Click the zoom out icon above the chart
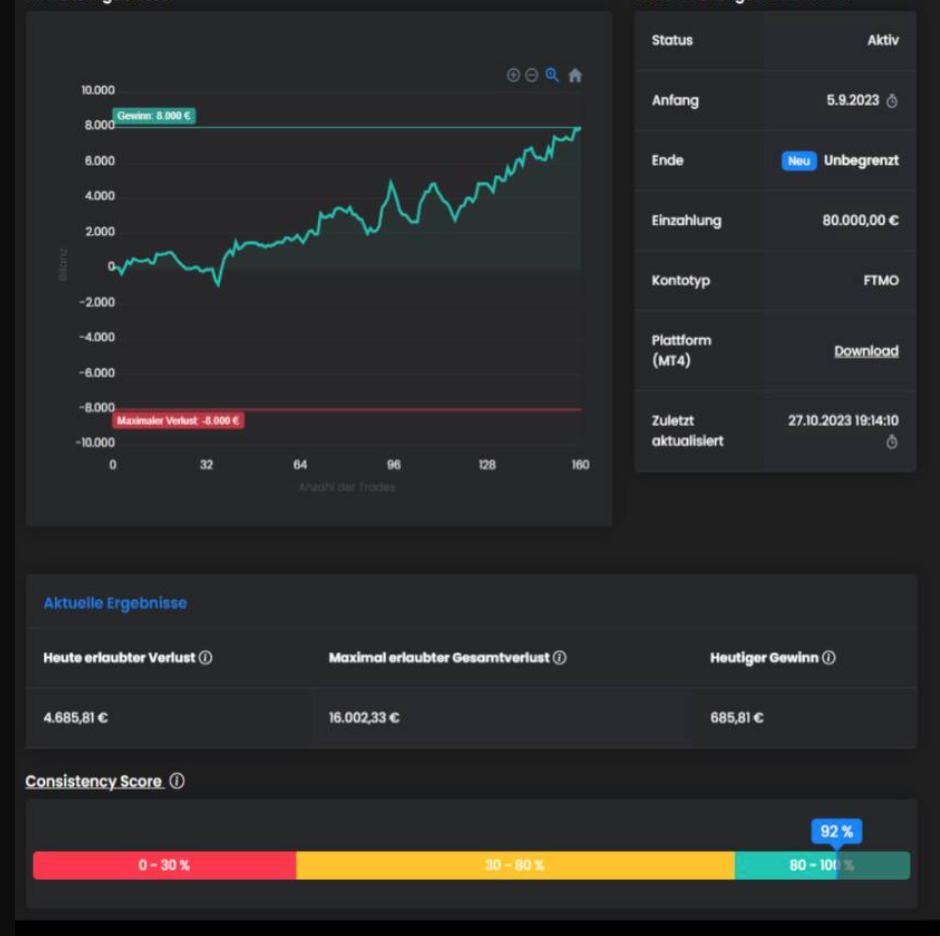The image size is (940, 936). click(x=532, y=75)
